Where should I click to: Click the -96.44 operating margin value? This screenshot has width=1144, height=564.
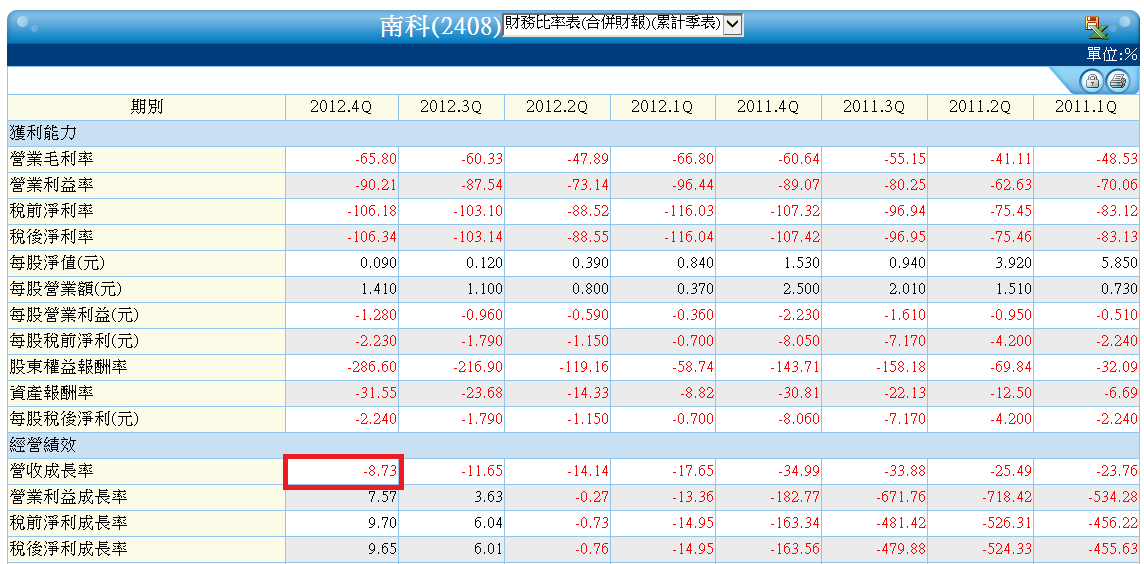pos(693,185)
